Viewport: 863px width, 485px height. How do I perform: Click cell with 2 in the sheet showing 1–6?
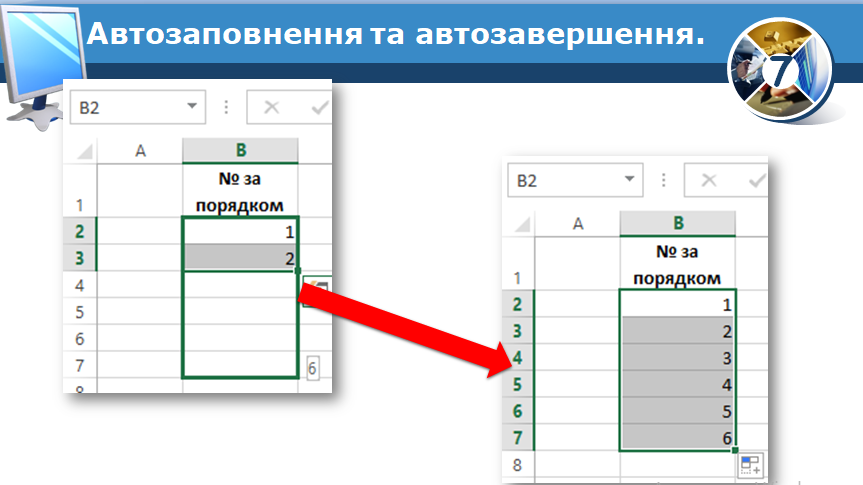pyautogui.click(x=678, y=331)
